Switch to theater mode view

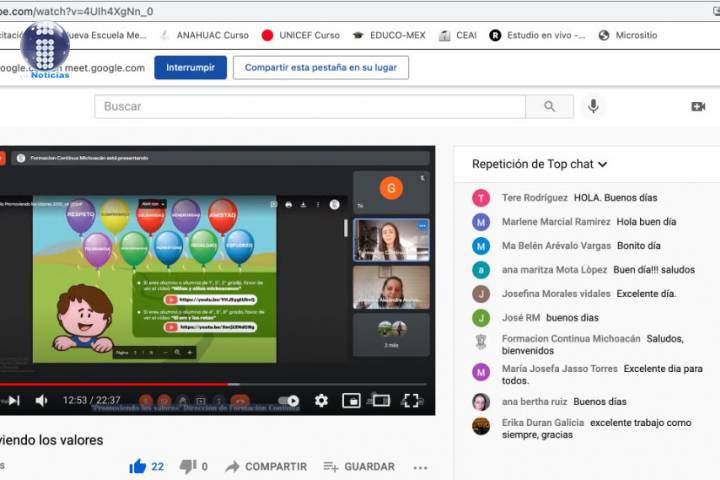pos(380,400)
